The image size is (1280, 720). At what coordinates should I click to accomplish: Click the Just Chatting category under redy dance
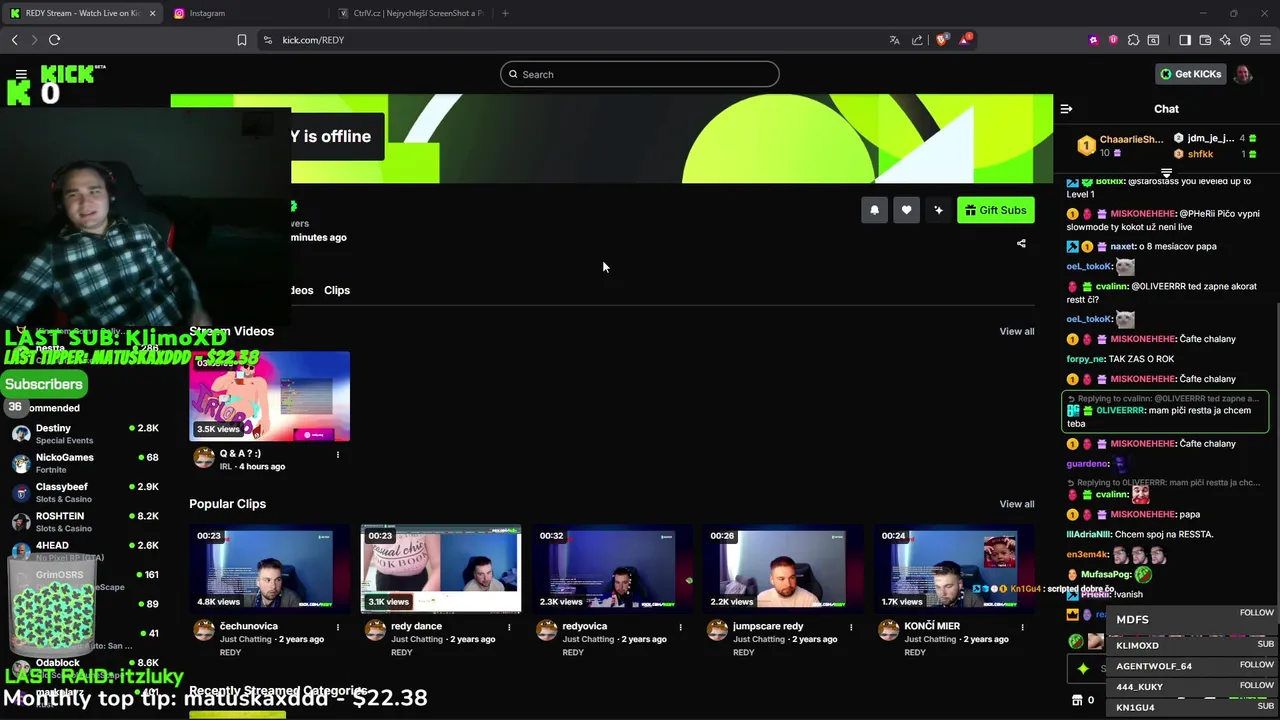[417, 639]
